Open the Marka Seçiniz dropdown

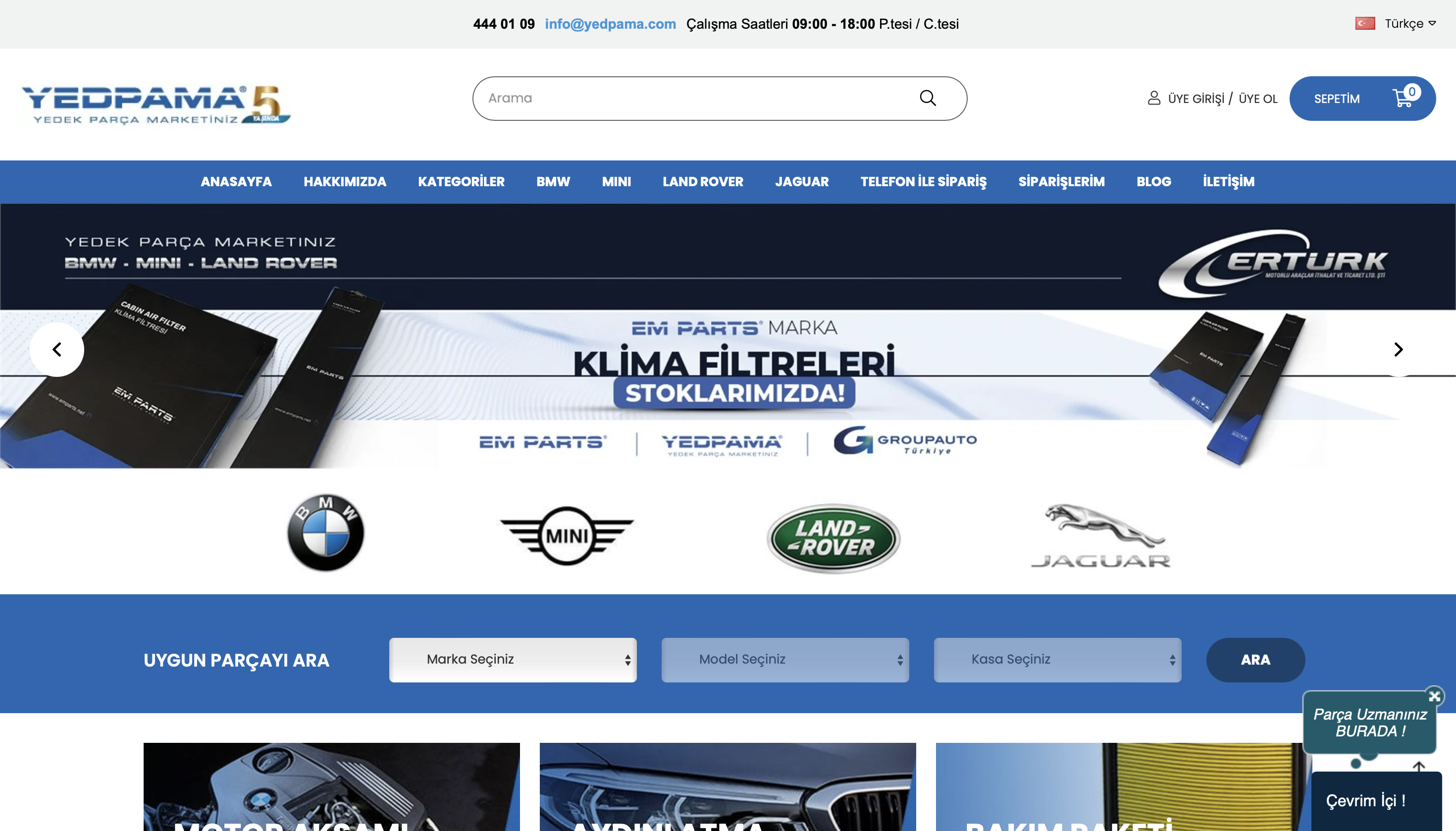point(513,660)
